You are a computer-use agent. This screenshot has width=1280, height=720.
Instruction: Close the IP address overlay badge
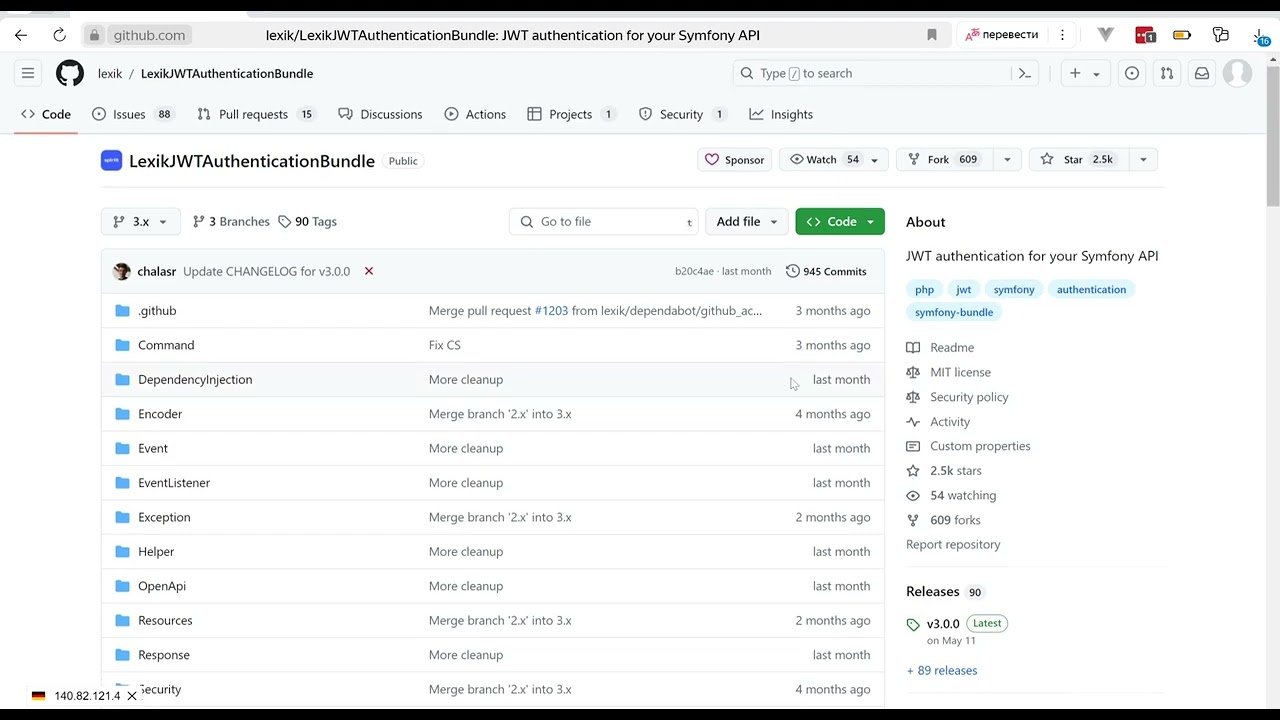pos(131,696)
